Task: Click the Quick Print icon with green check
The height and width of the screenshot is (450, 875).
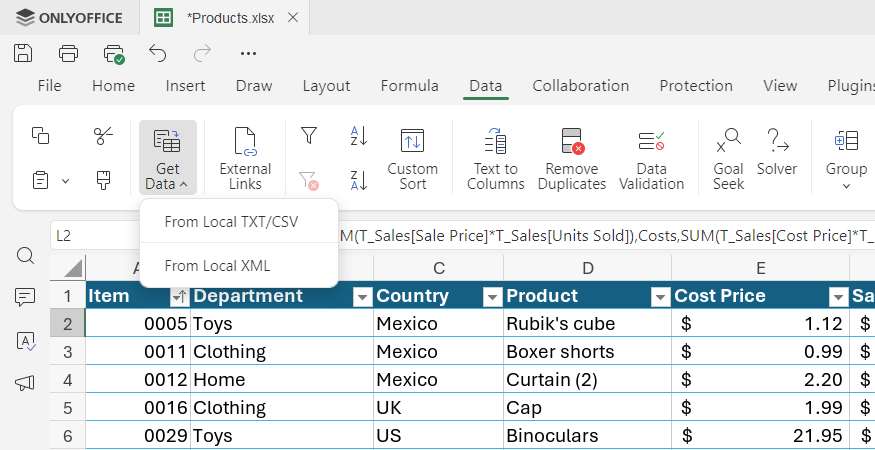Action: click(x=114, y=54)
